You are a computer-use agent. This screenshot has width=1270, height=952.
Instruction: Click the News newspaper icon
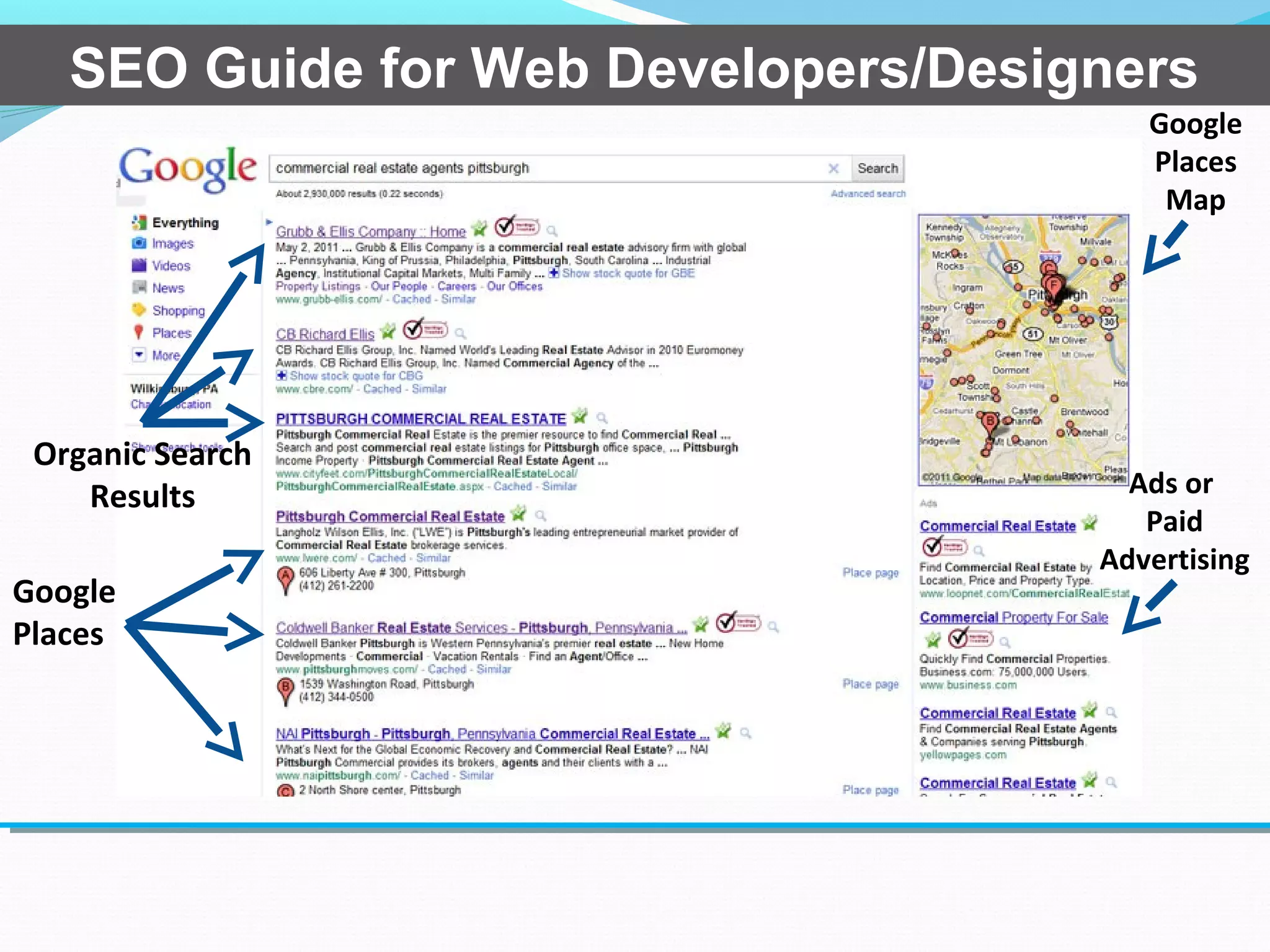point(139,288)
